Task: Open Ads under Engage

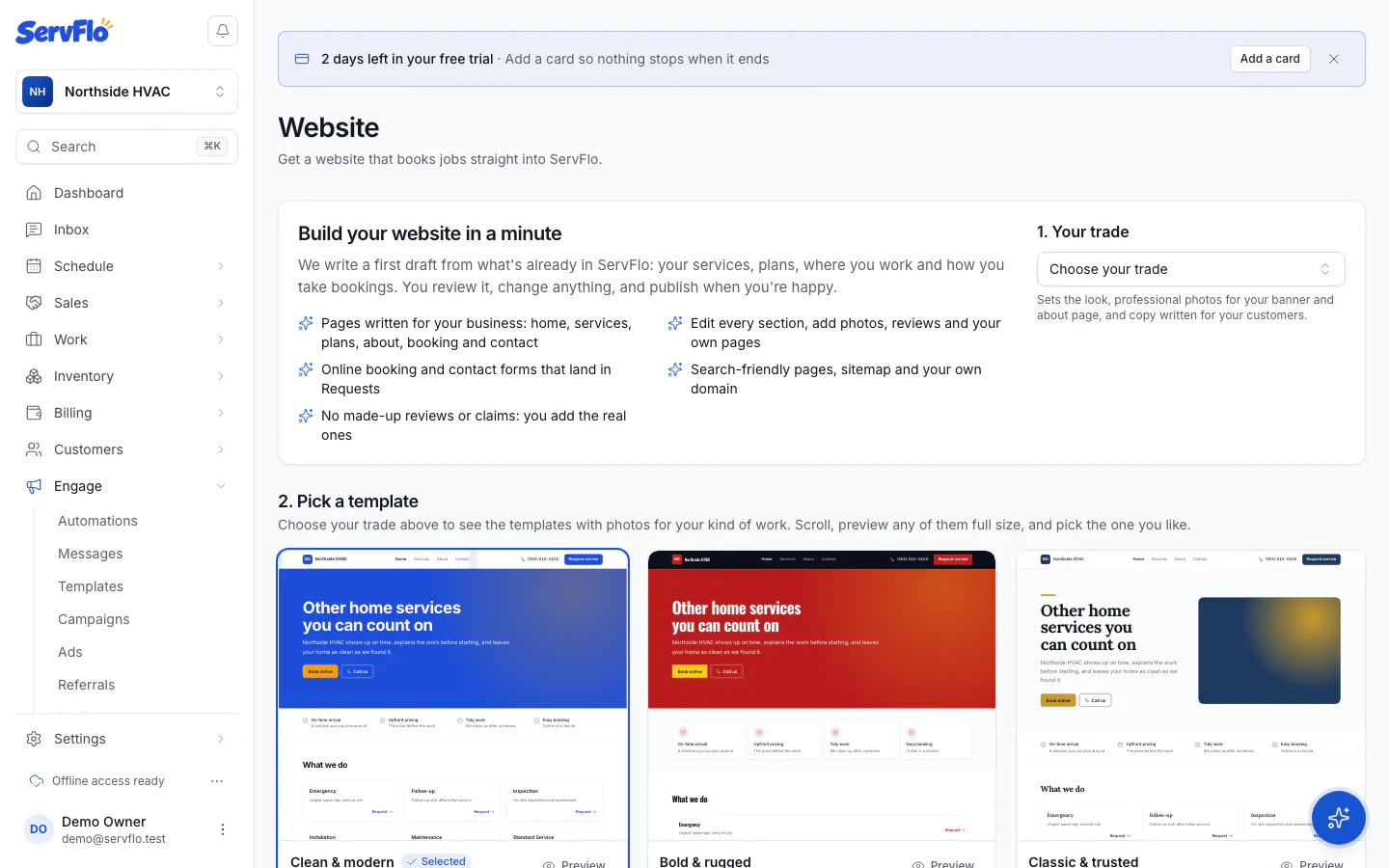Action: [x=70, y=652]
